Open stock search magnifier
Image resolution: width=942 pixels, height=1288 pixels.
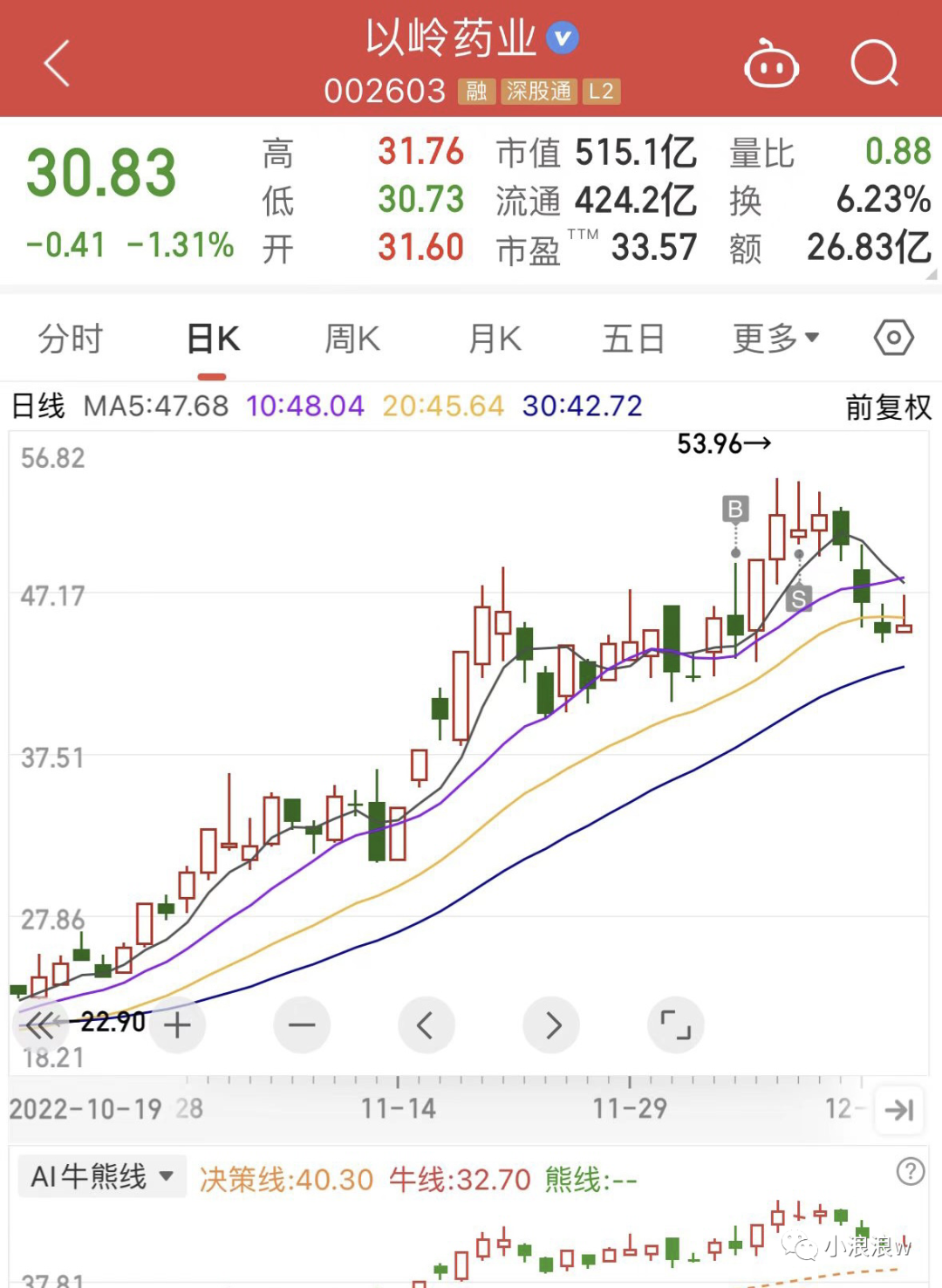coord(875,63)
